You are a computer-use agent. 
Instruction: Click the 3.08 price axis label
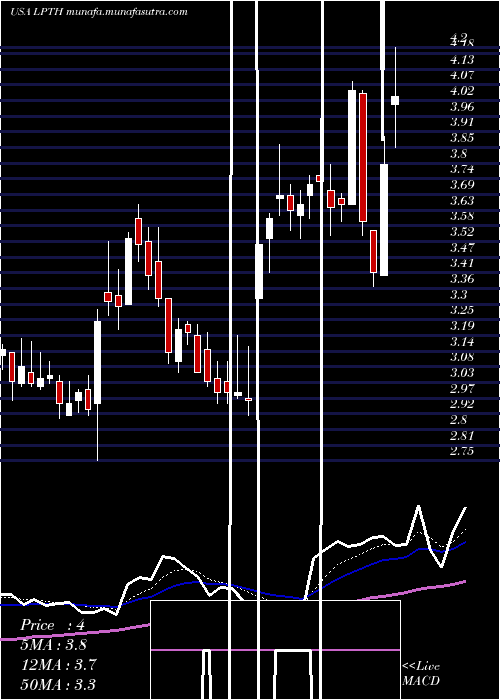(462, 357)
